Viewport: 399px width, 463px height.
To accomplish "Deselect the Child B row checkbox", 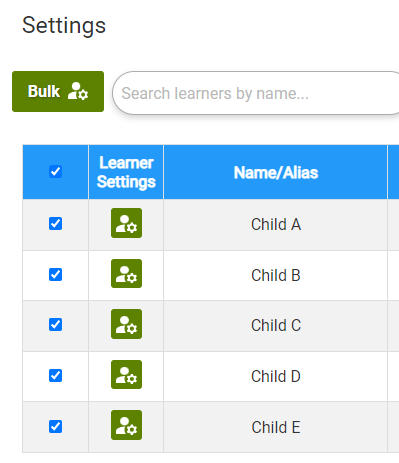I will [55, 275].
